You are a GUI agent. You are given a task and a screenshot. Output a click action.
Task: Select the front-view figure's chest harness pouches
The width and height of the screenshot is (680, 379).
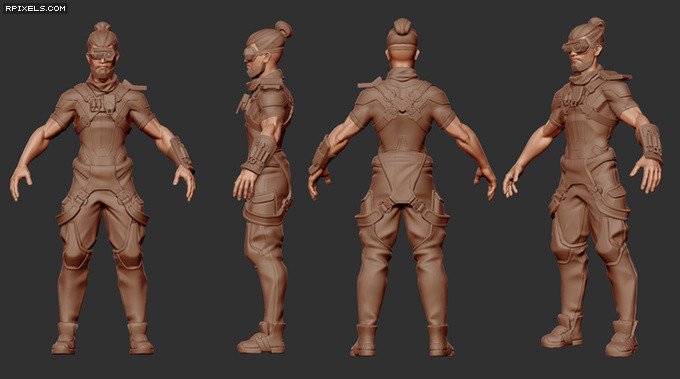pos(102,104)
